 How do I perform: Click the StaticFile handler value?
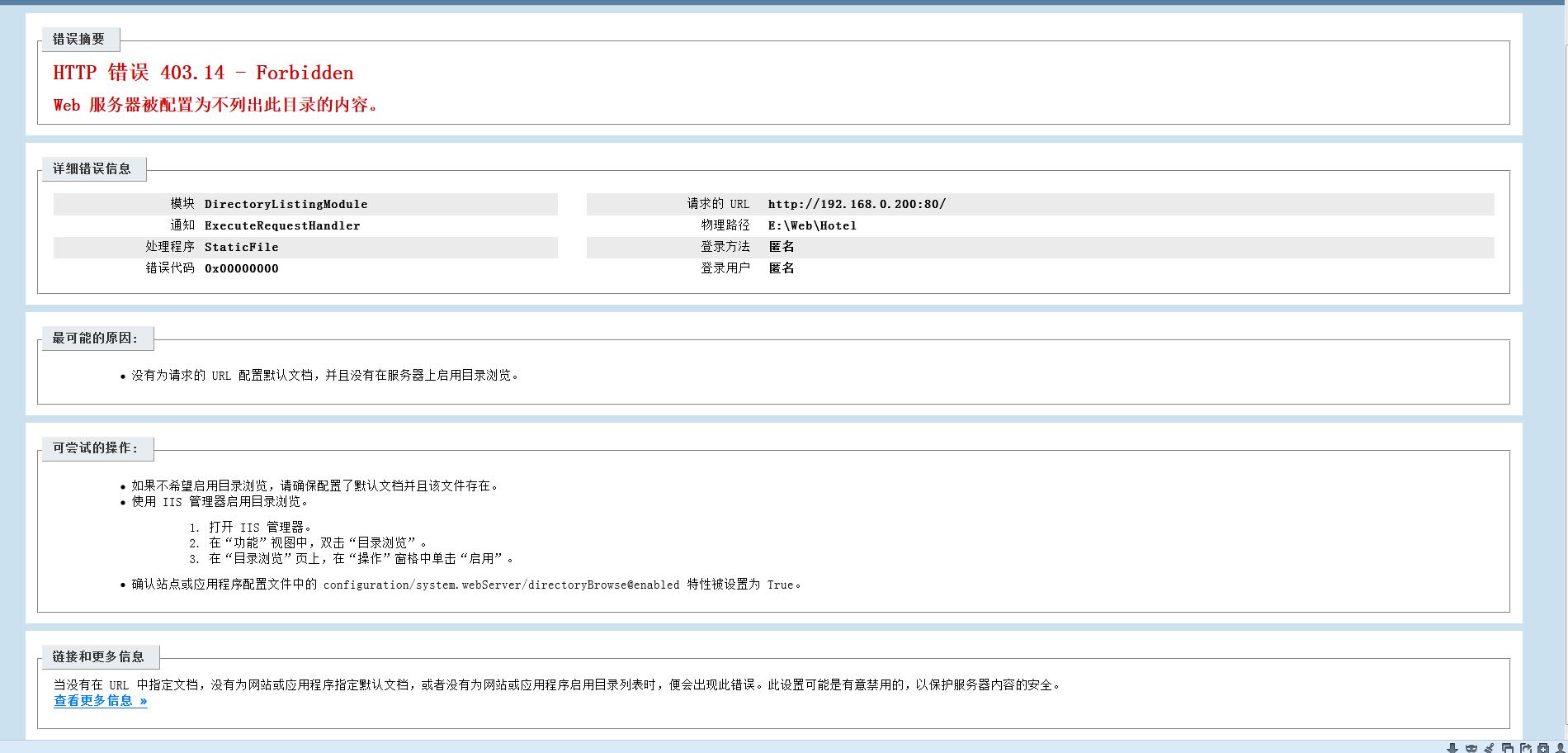[241, 247]
